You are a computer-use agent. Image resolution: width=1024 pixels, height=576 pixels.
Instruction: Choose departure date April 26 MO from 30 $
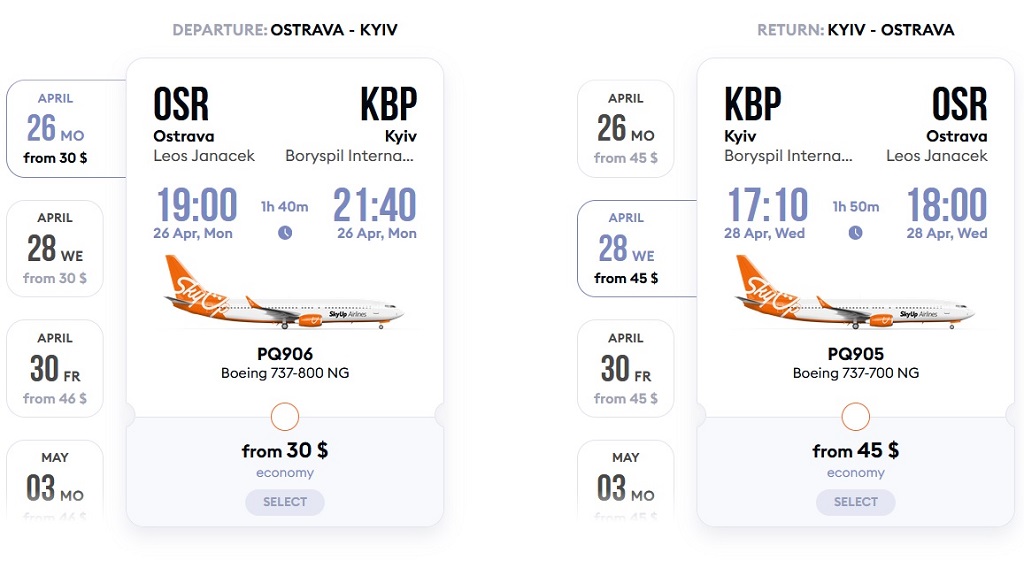click(66, 129)
